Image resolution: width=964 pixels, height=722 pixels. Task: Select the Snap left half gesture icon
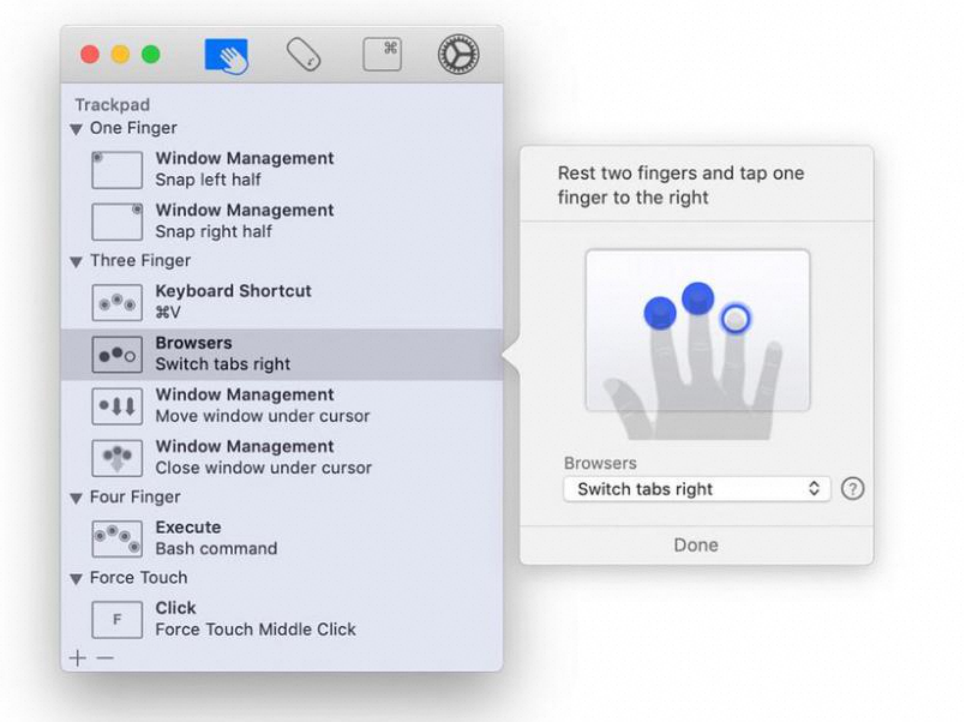[x=117, y=170]
